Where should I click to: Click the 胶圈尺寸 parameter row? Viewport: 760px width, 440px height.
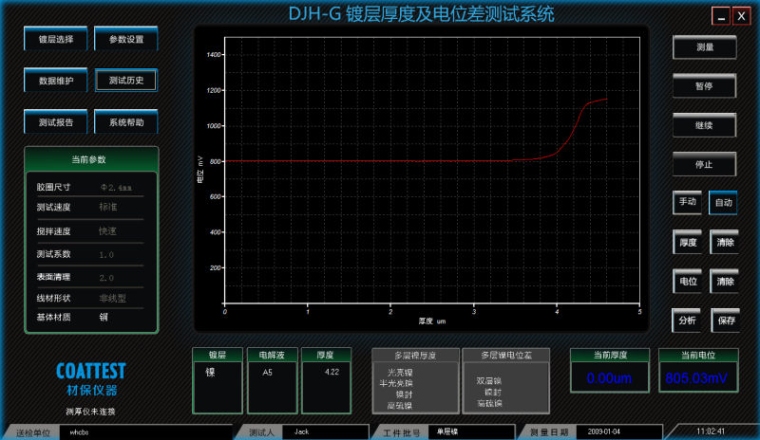(x=90, y=187)
